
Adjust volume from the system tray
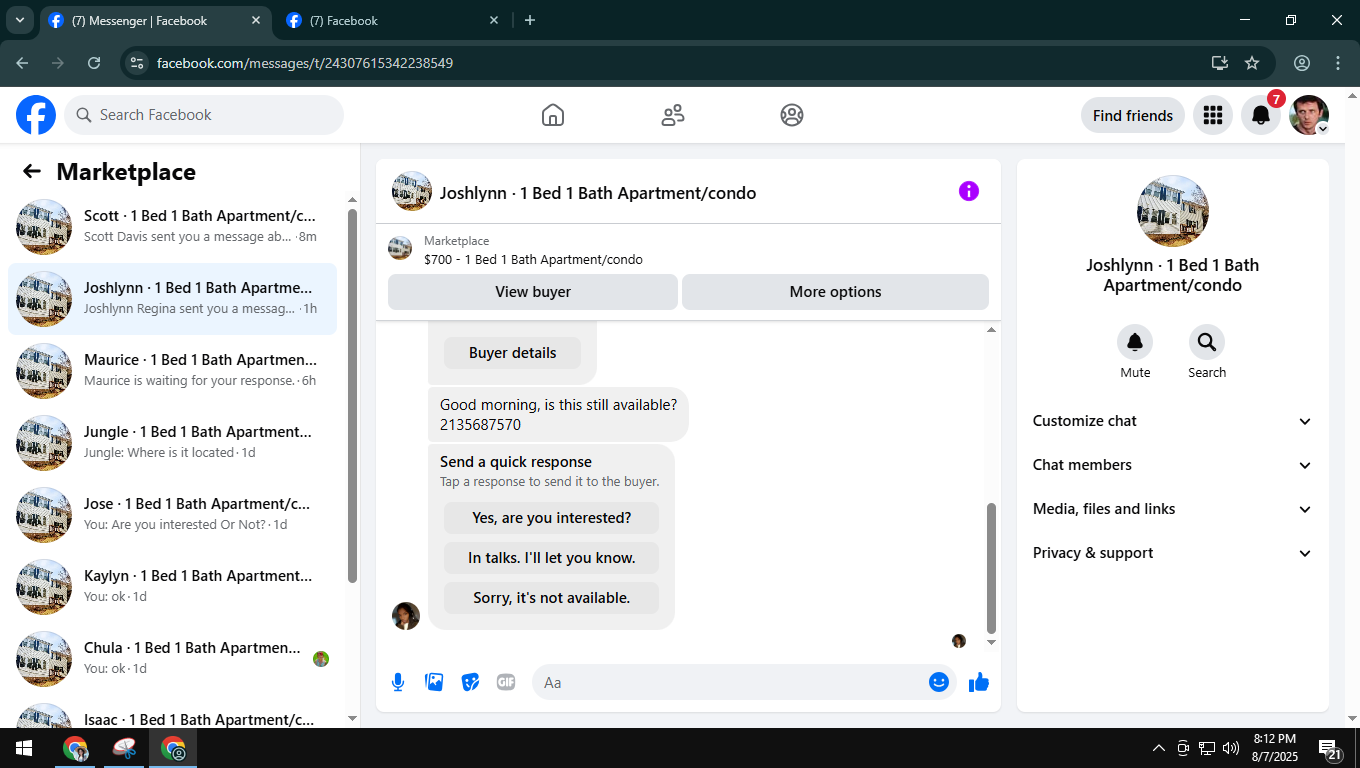click(x=1231, y=748)
